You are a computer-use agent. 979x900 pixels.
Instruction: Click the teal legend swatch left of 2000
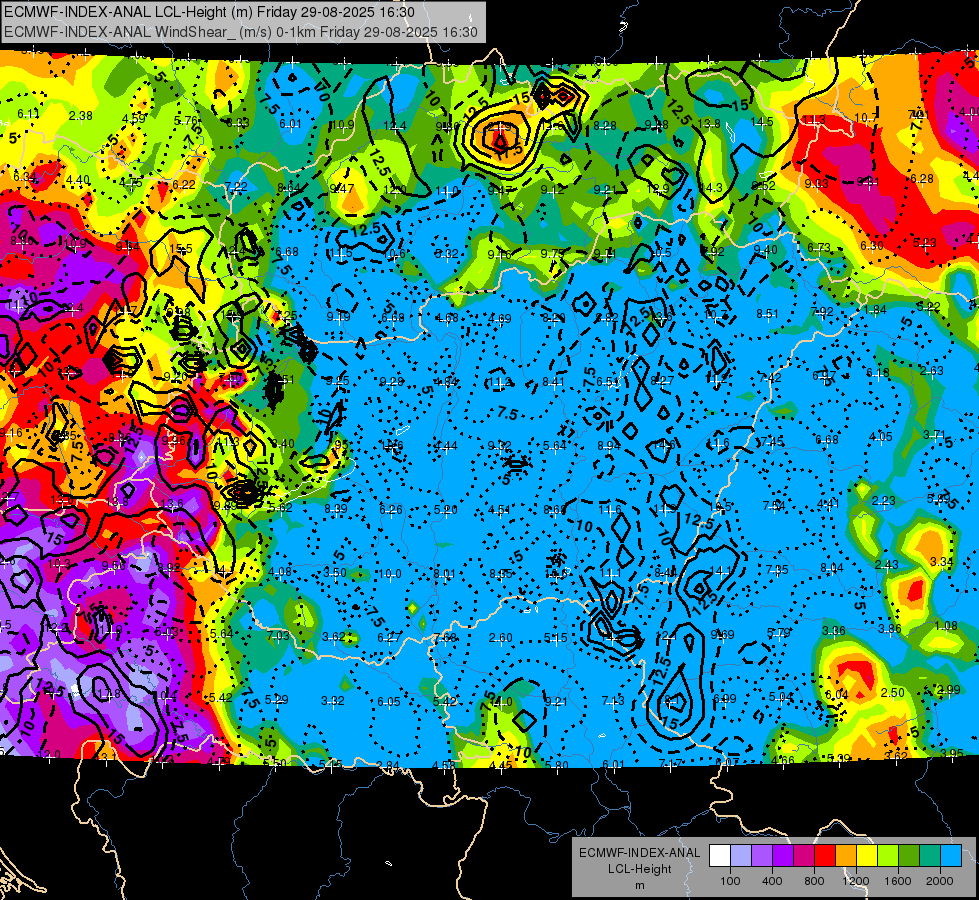[x=929, y=856]
